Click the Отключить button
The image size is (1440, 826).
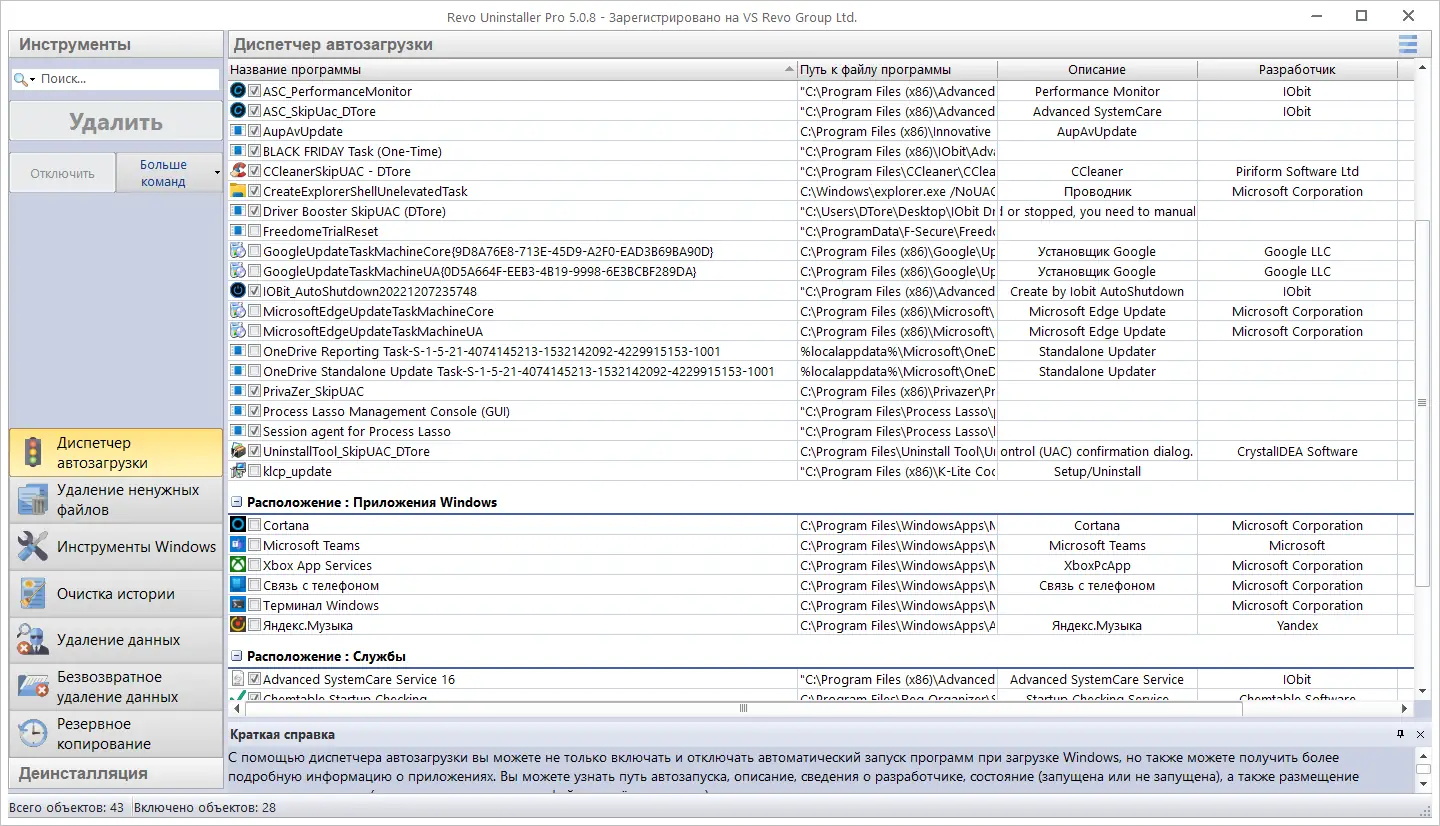coord(62,173)
